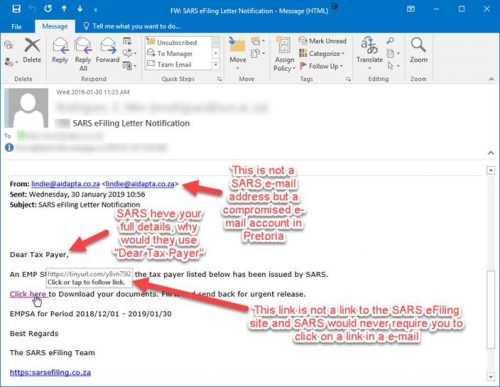Open the Select pointer dropdown in Editing

click(393, 66)
